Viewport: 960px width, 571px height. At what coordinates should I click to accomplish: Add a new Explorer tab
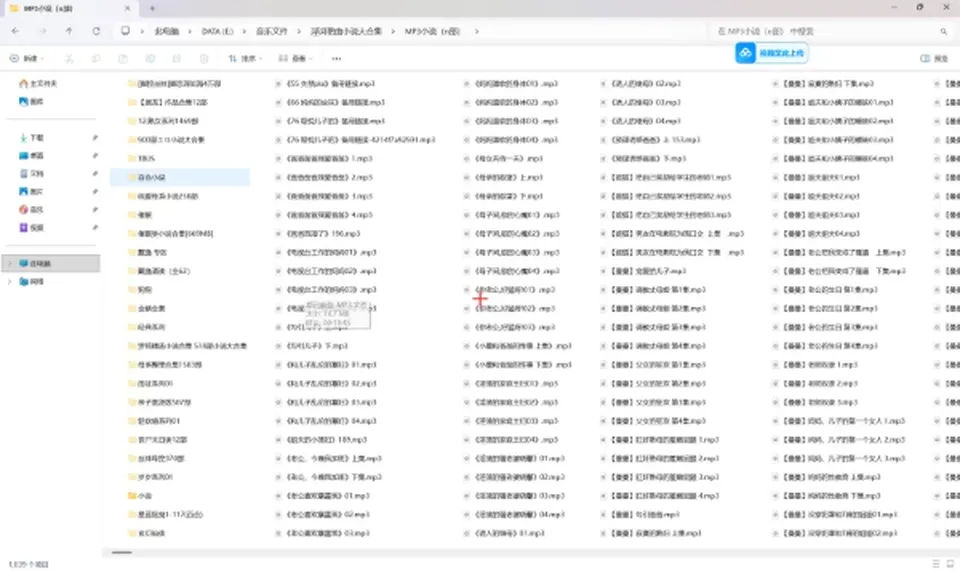click(x=152, y=8)
